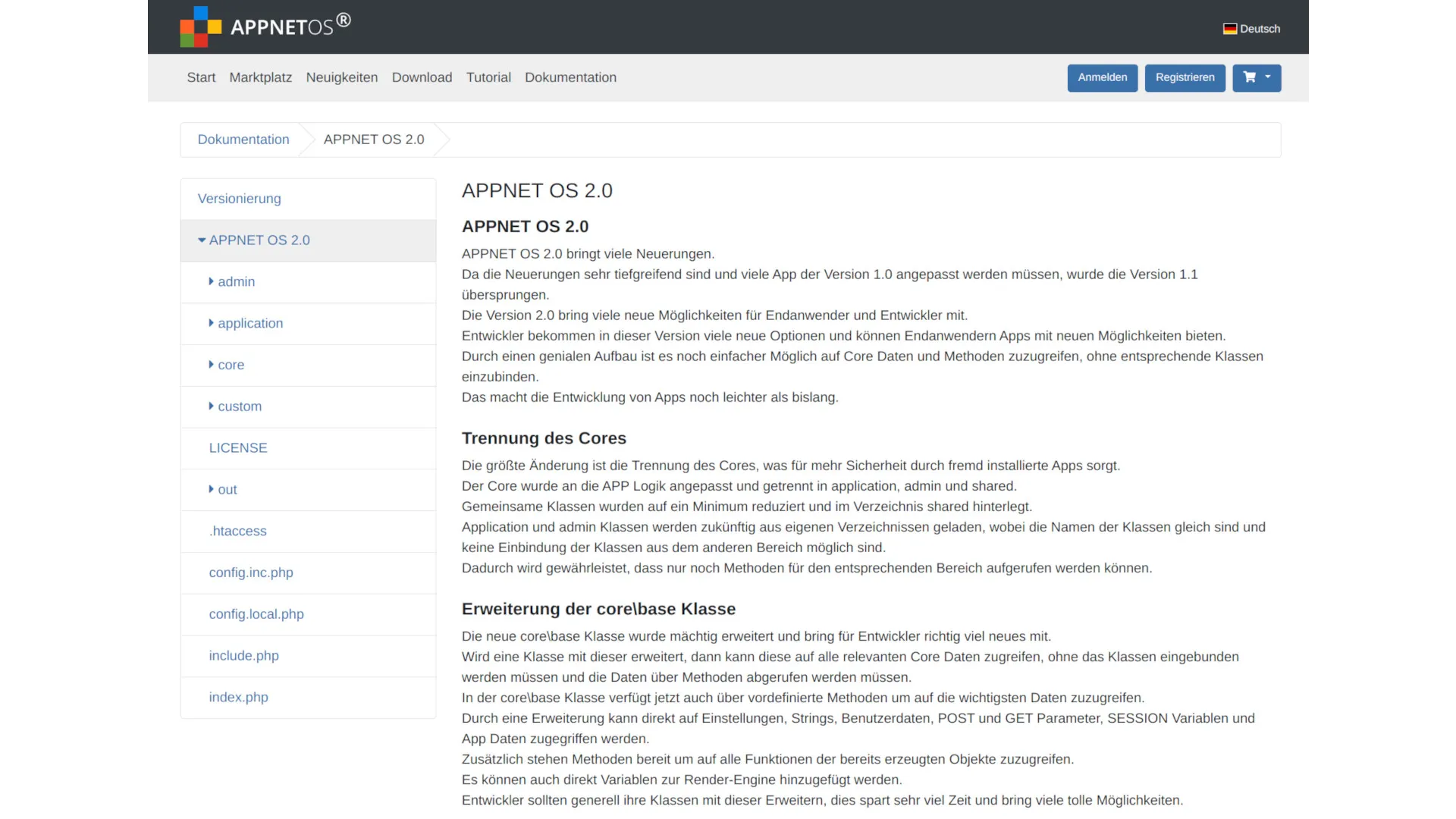Image resolution: width=1456 pixels, height=819 pixels.
Task: Click the Dokumentation breadcrumb link
Action: point(243,139)
